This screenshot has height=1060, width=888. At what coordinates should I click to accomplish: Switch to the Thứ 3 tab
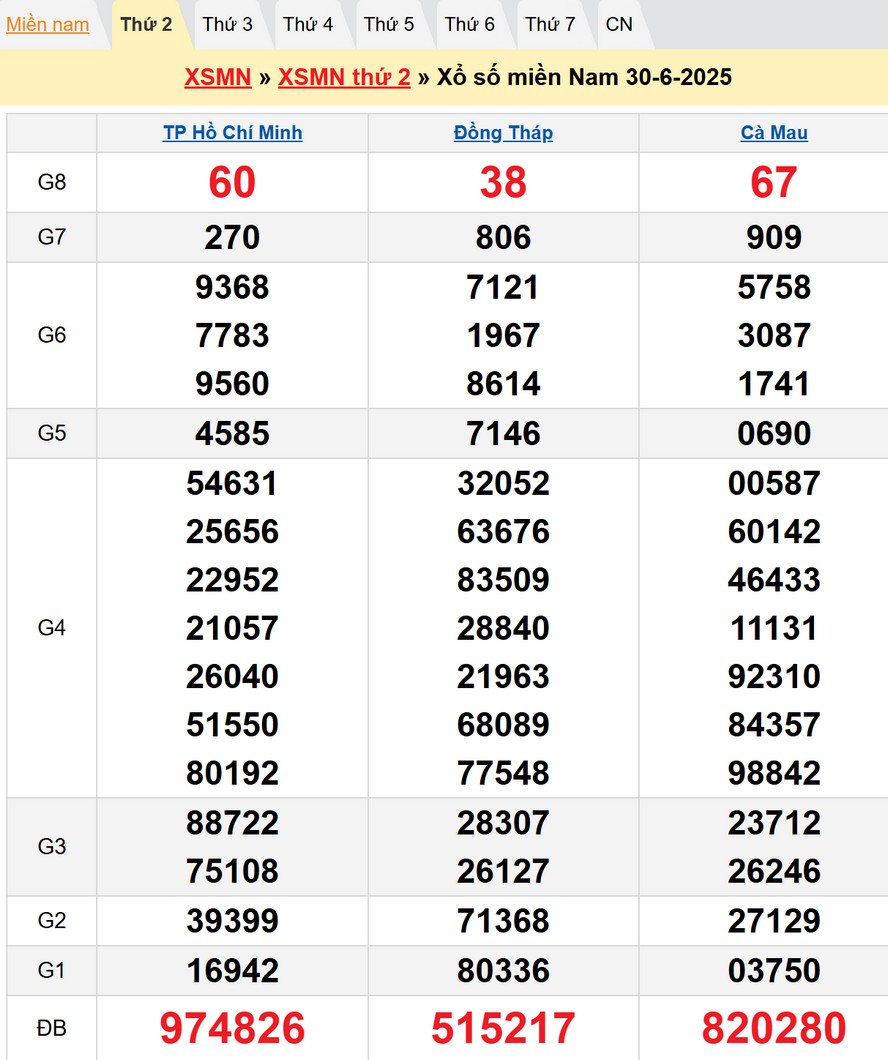click(x=227, y=25)
